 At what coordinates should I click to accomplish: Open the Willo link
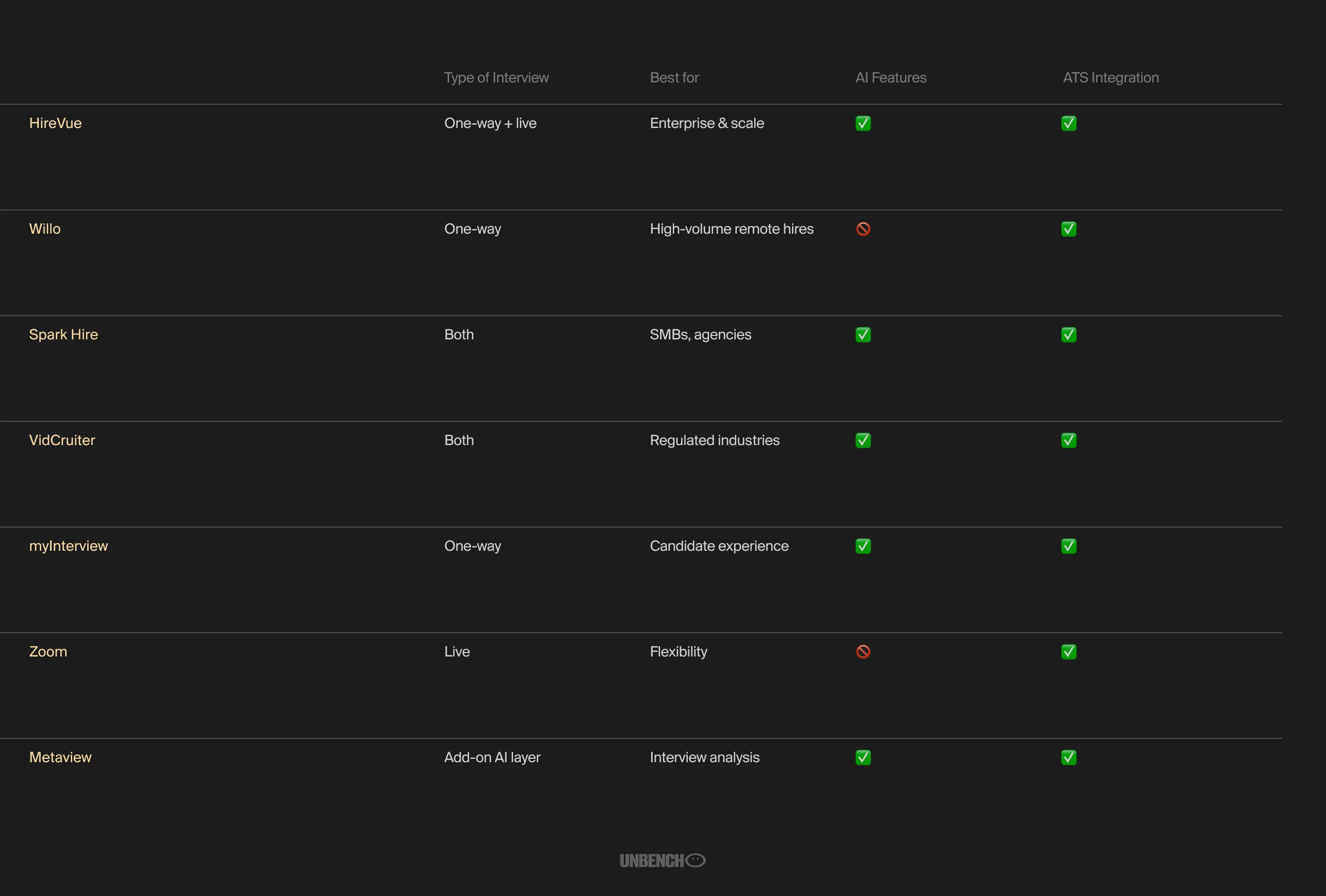(45, 229)
